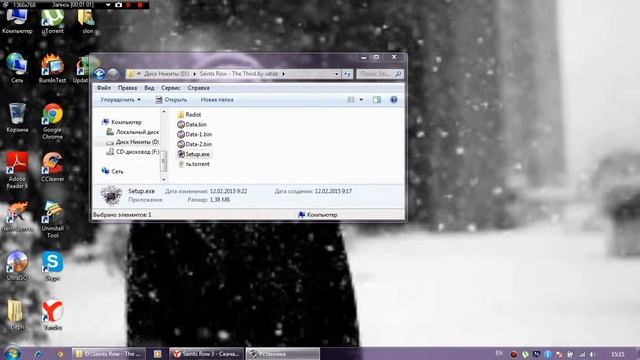
Task: Click the Новая папка button
Action: click(x=217, y=100)
